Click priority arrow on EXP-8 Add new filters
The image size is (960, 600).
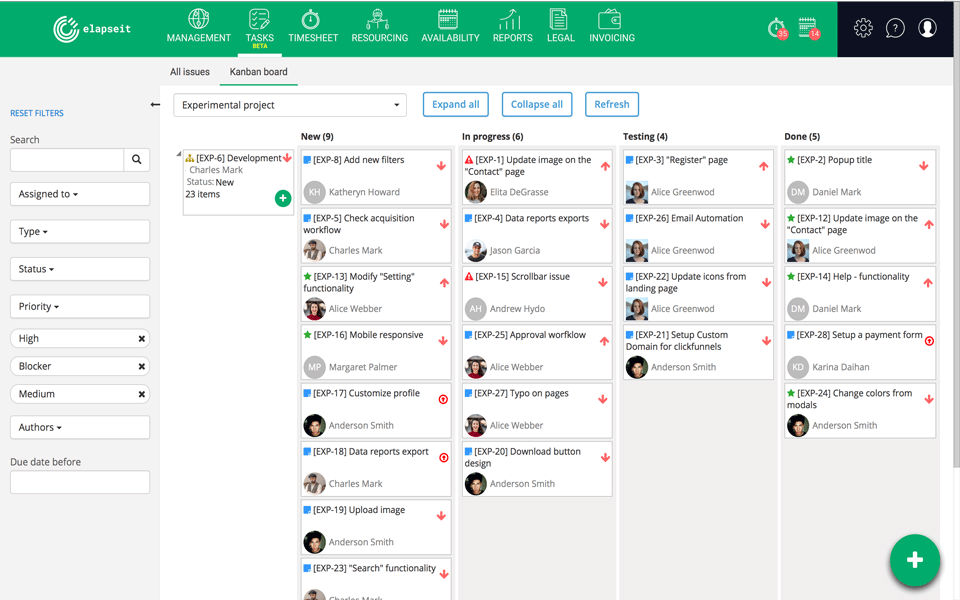pos(441,166)
